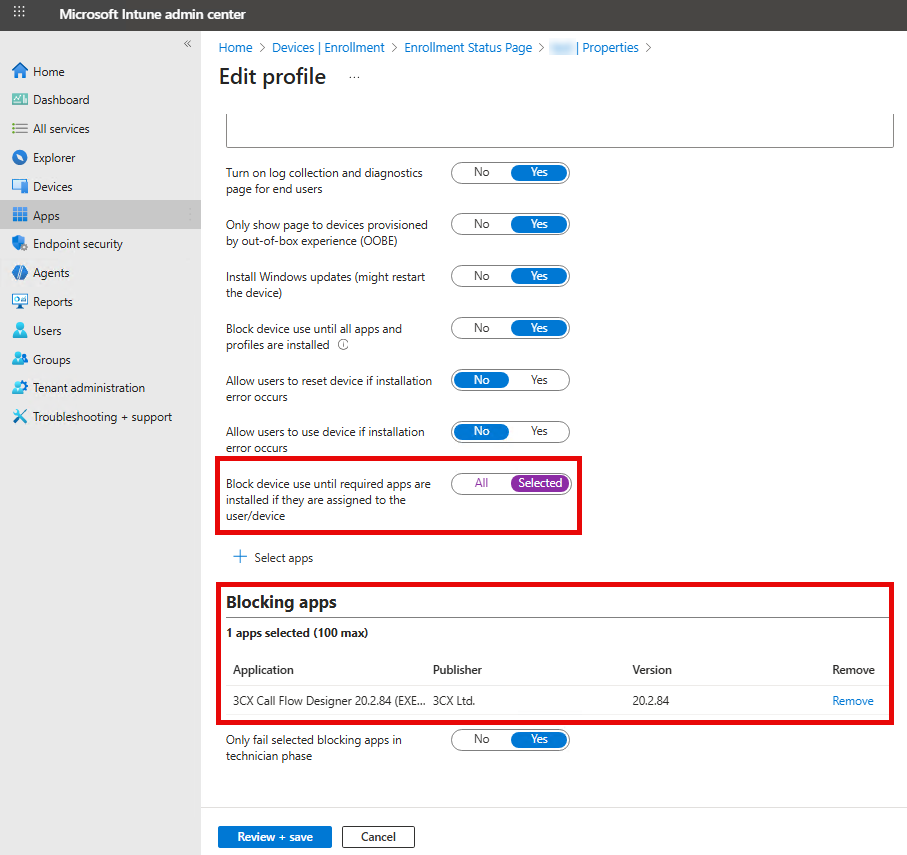Screen dimensions: 907x855
Task: Select the Explorer sidebar icon
Action: point(19,158)
